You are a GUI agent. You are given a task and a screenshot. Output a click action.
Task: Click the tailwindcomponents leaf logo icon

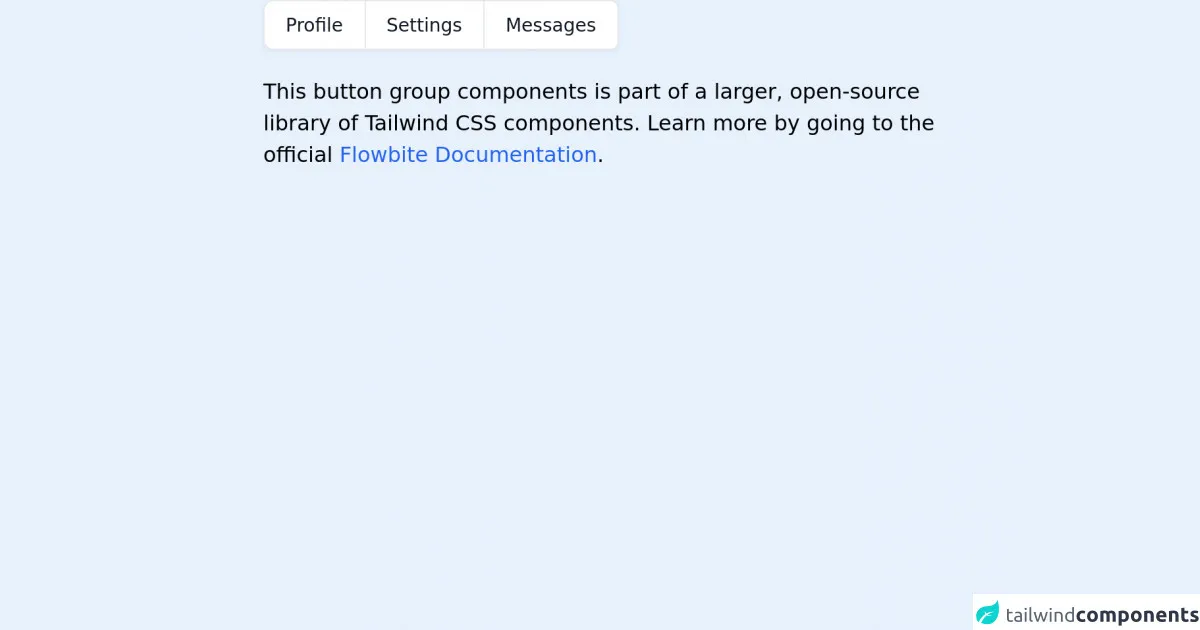(x=988, y=613)
